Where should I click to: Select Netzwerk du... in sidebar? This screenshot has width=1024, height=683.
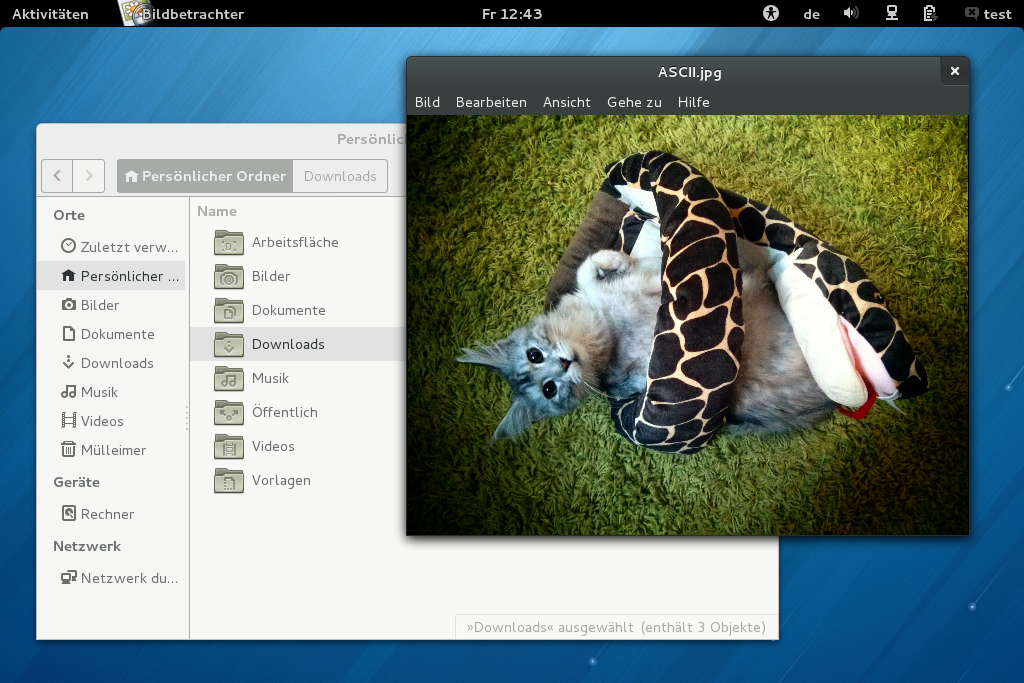[x=129, y=578]
